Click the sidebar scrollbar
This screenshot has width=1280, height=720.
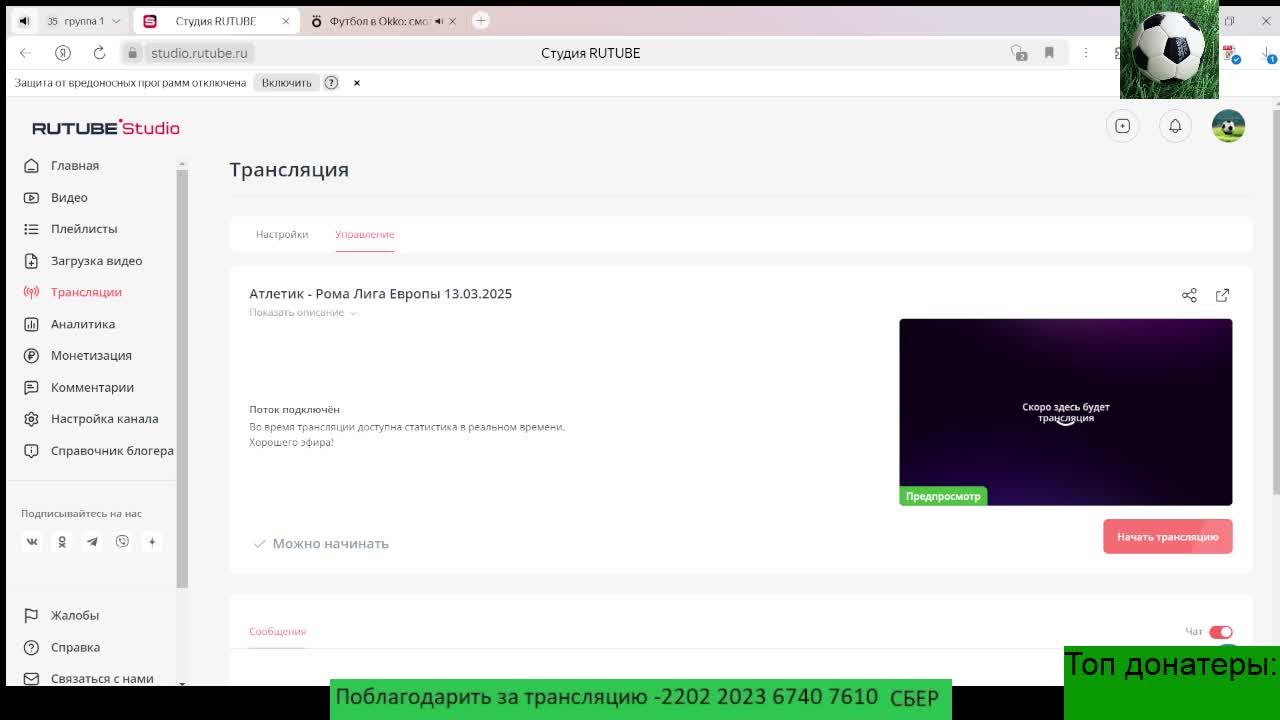point(182,378)
